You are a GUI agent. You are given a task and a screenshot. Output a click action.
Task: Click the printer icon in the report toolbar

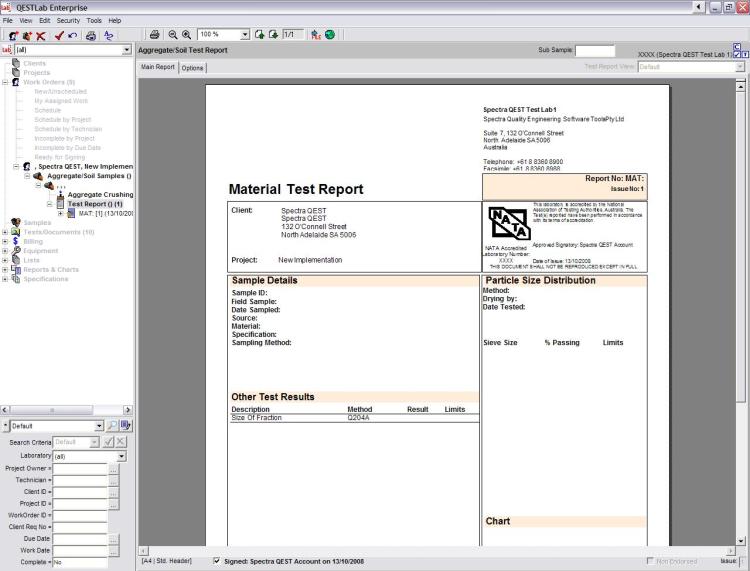pos(155,34)
